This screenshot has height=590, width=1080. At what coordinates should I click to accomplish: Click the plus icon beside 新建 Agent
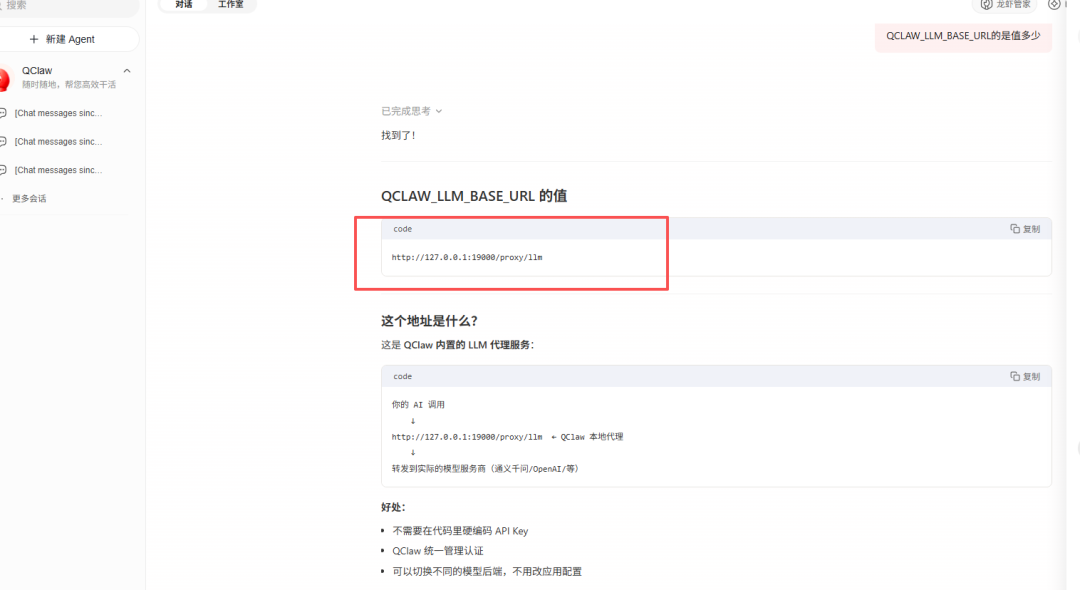click(x=34, y=39)
